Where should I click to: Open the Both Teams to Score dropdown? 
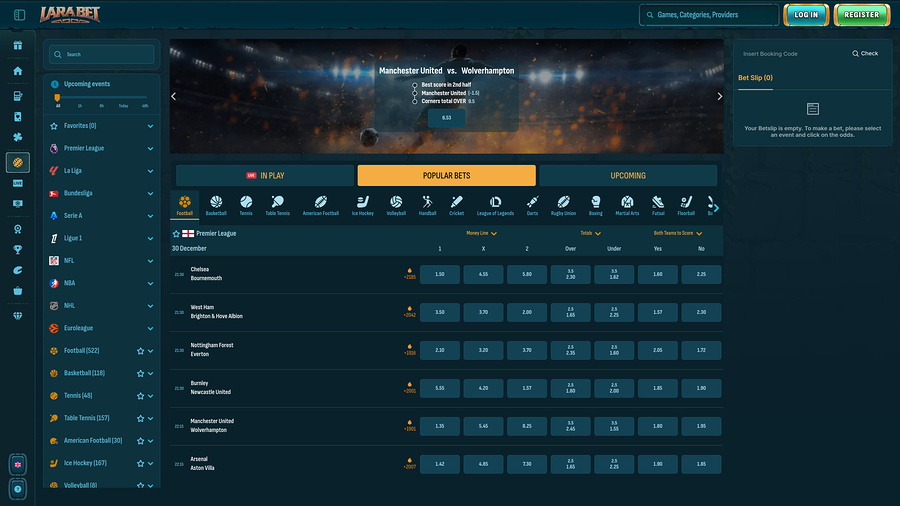click(x=678, y=233)
